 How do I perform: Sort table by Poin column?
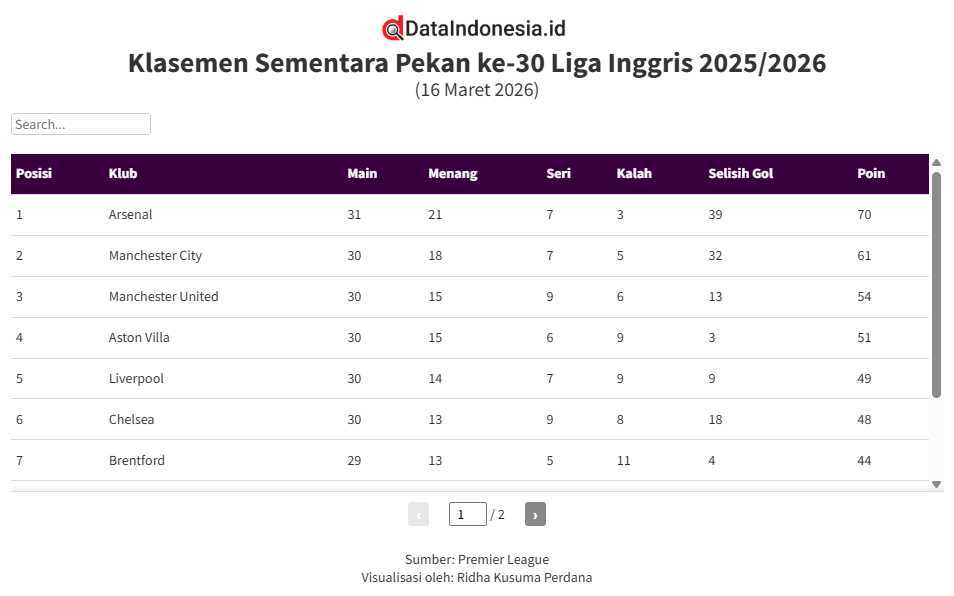[871, 174]
